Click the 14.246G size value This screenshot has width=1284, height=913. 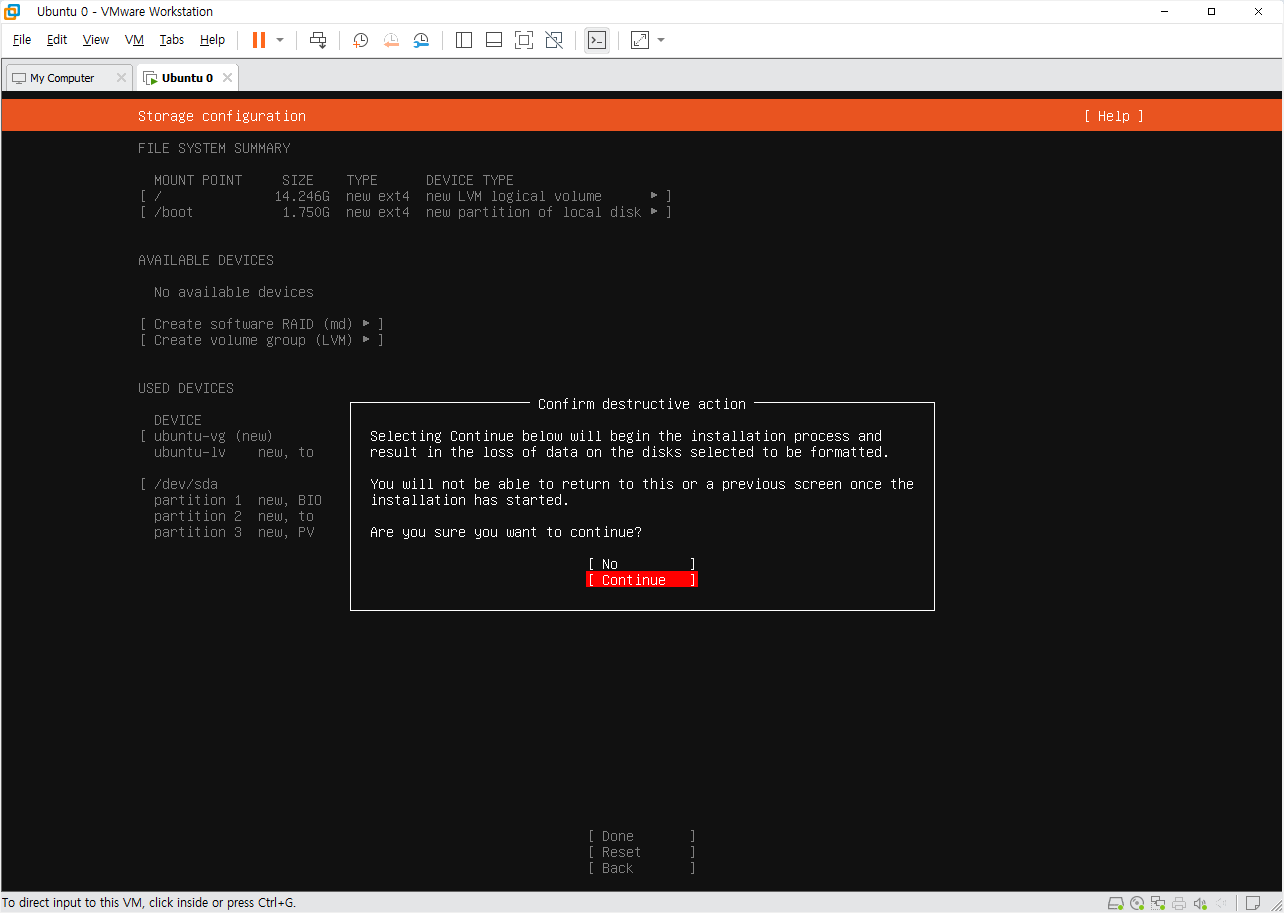point(302,196)
